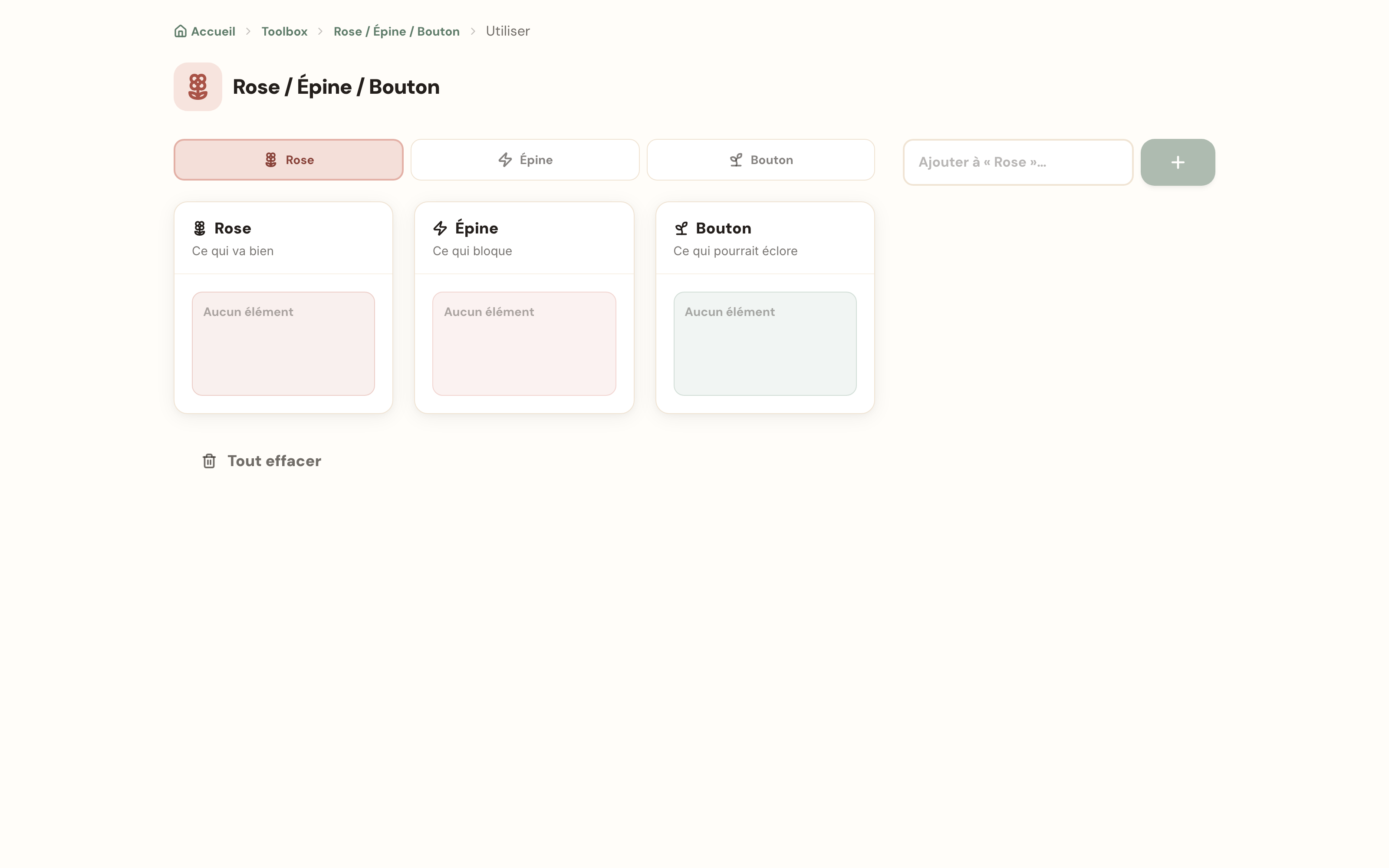
Task: Click the empty 'Aucun élément' box in Rose card
Action: click(x=283, y=344)
